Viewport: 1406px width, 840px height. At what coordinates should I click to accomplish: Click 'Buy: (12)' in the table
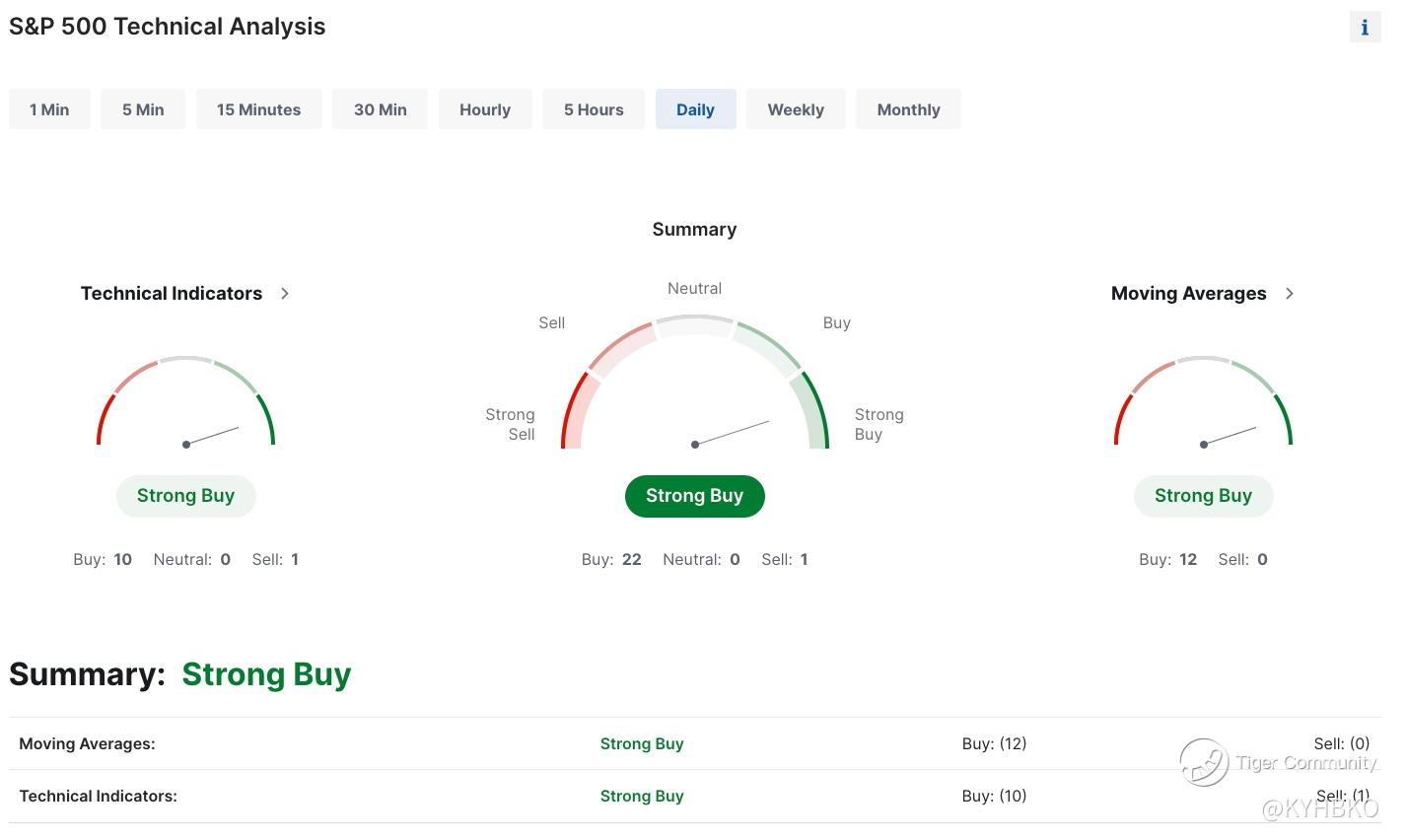point(995,744)
